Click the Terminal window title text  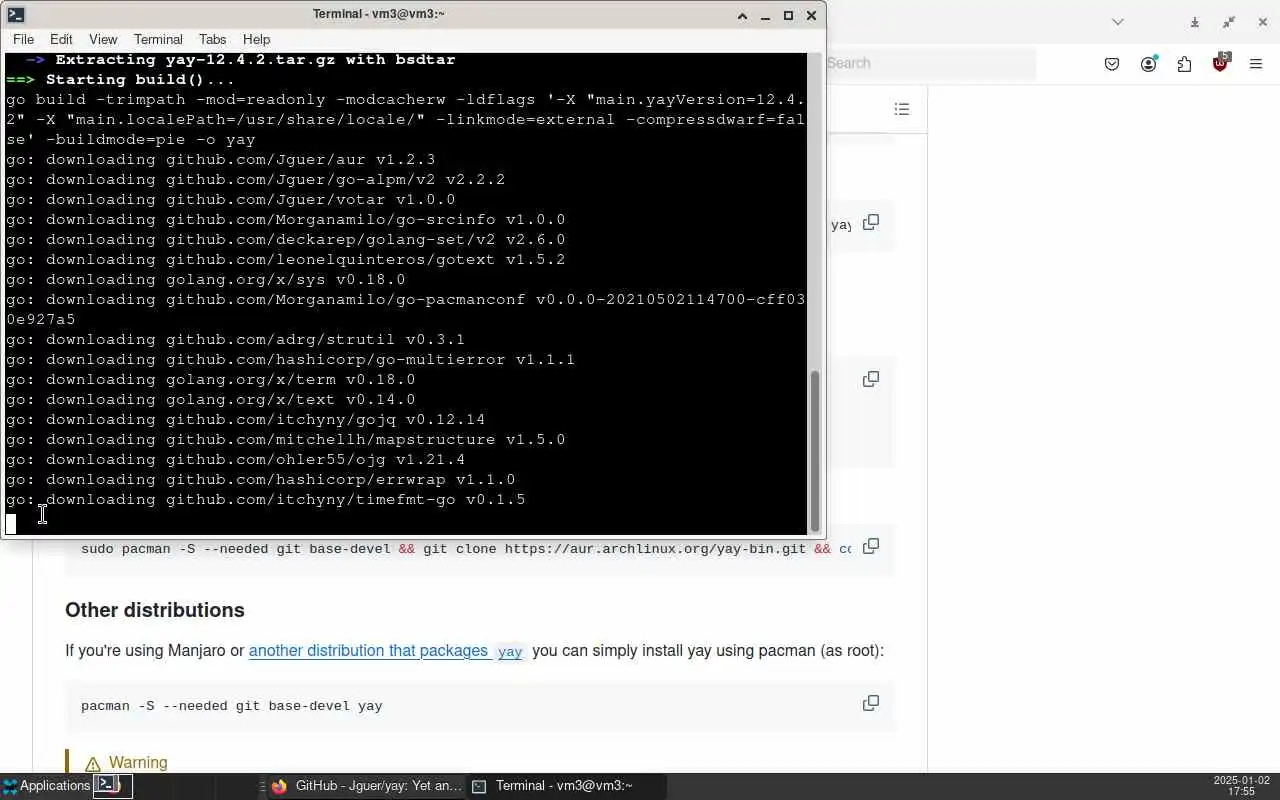click(x=379, y=14)
